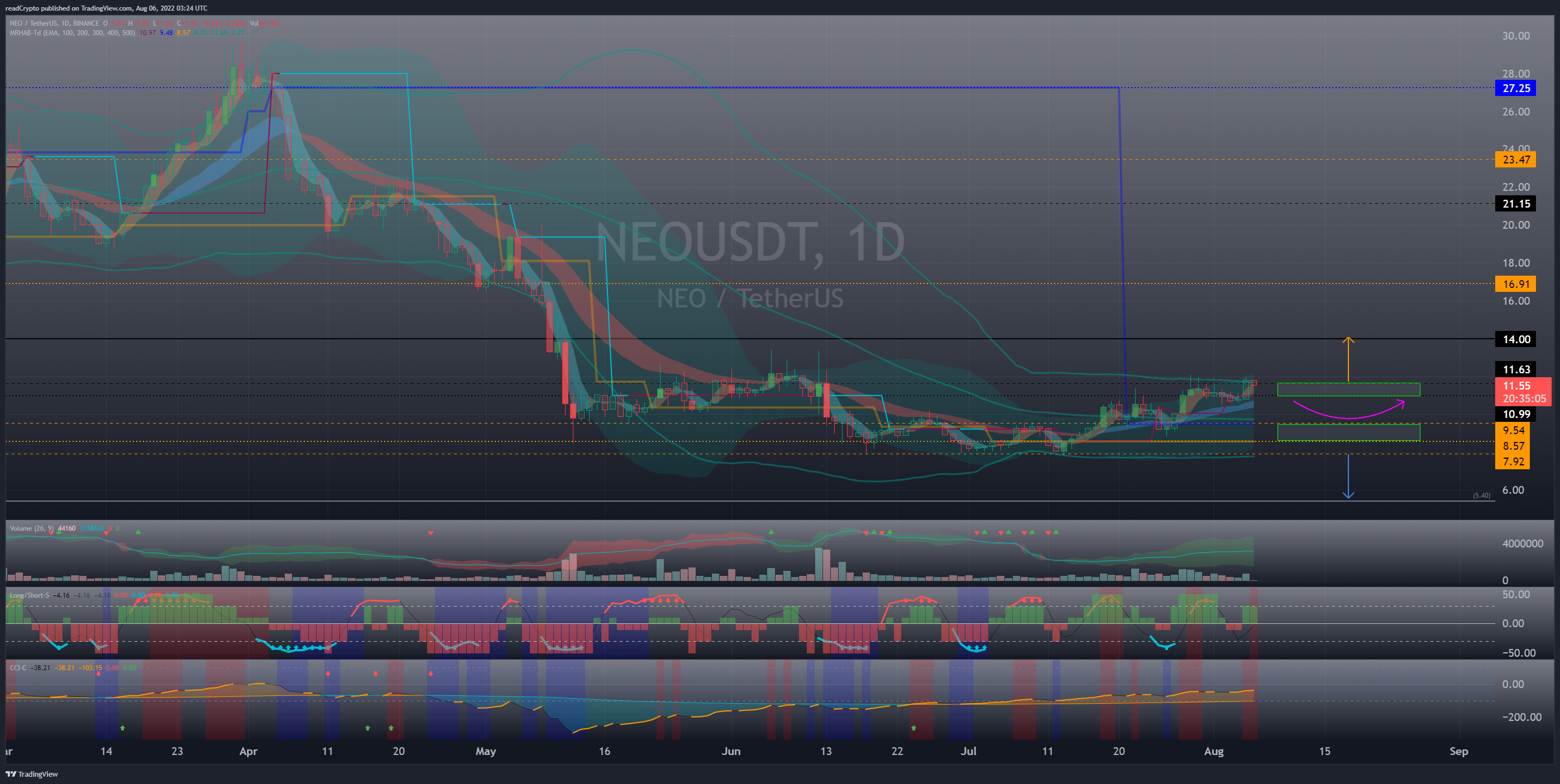Click the orange 23.47 price label

[1516, 160]
